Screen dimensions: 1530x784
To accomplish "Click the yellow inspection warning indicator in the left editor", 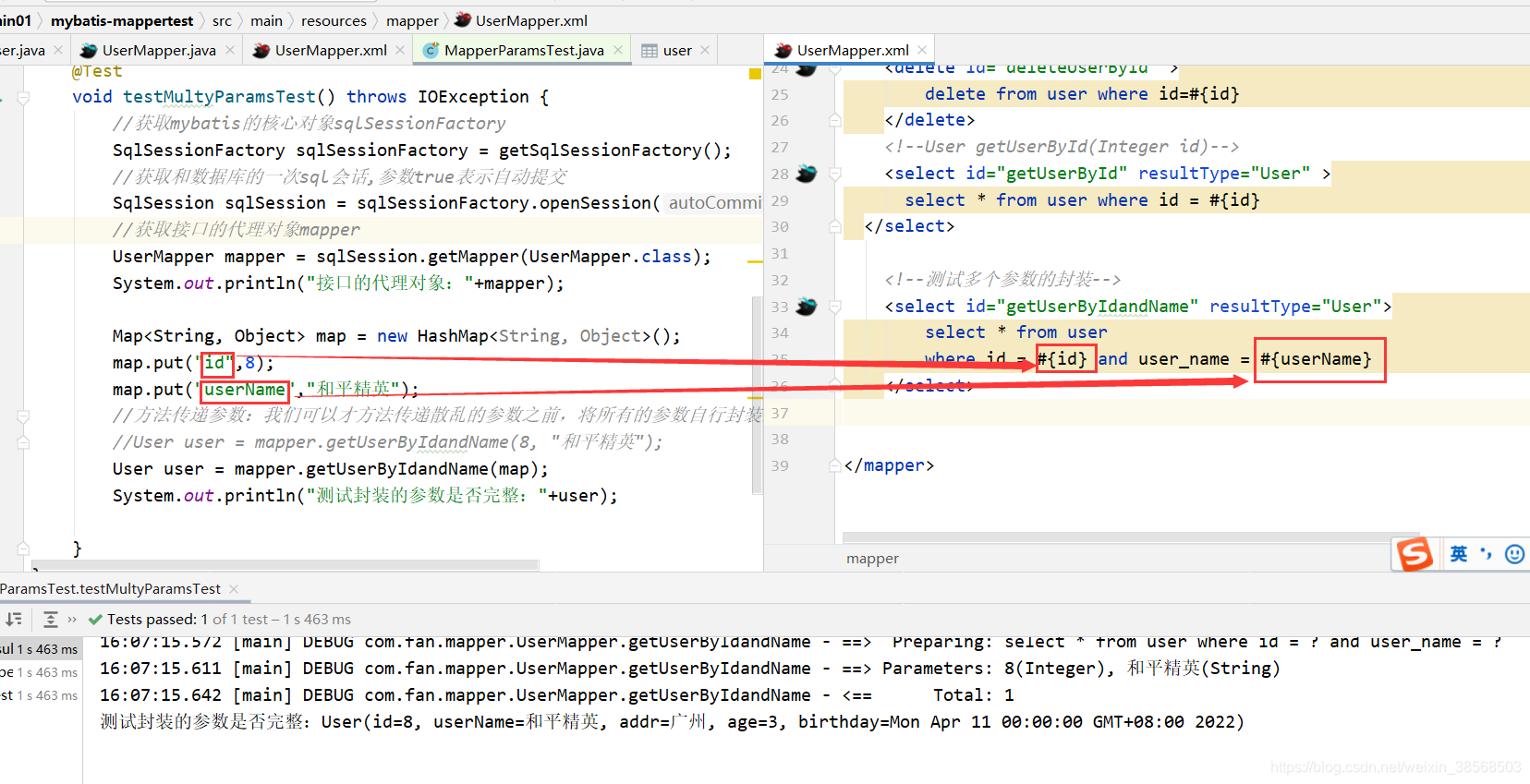I will [755, 73].
